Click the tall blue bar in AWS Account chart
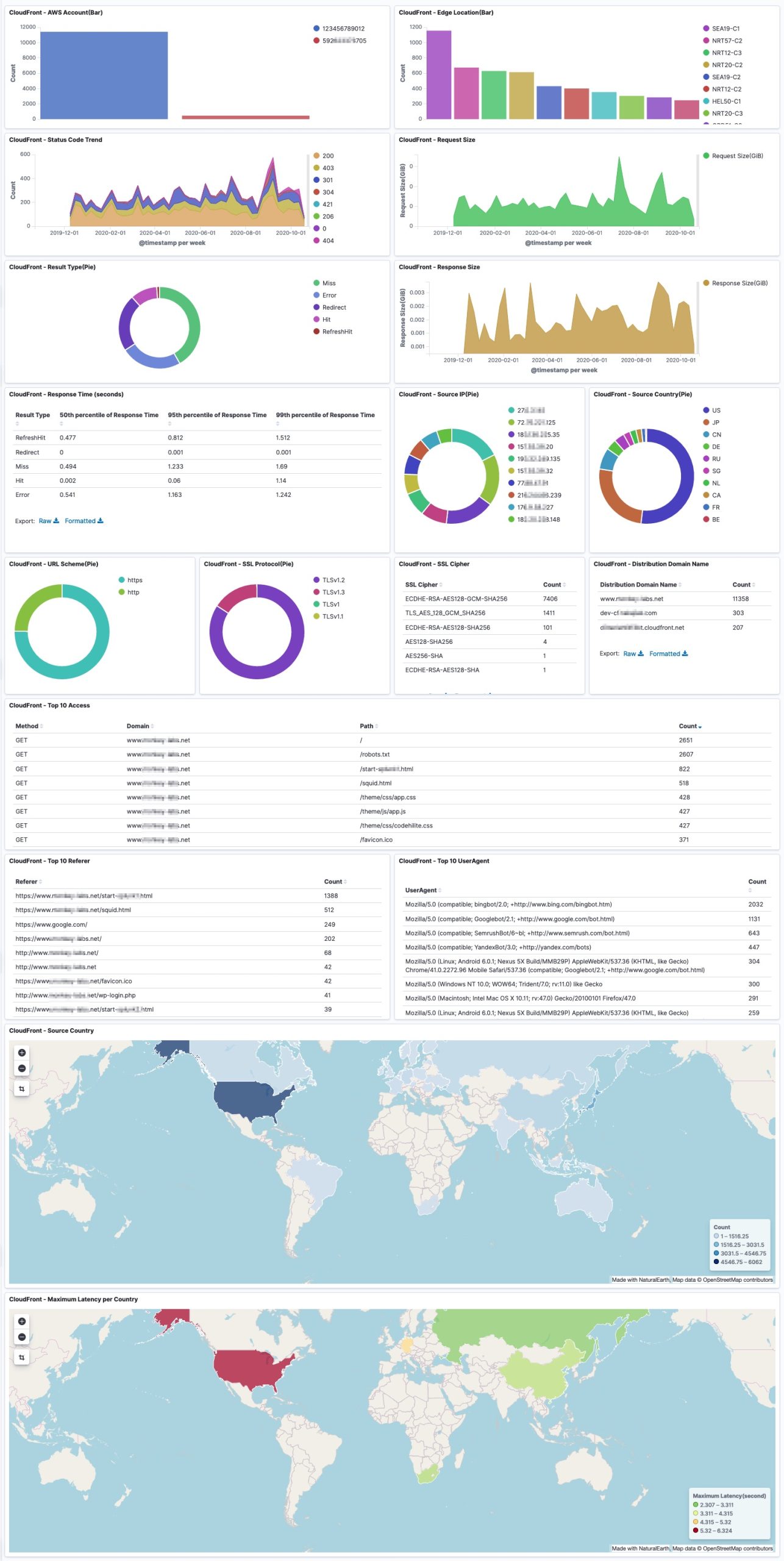This screenshot has height=1561, width=784. point(104,75)
